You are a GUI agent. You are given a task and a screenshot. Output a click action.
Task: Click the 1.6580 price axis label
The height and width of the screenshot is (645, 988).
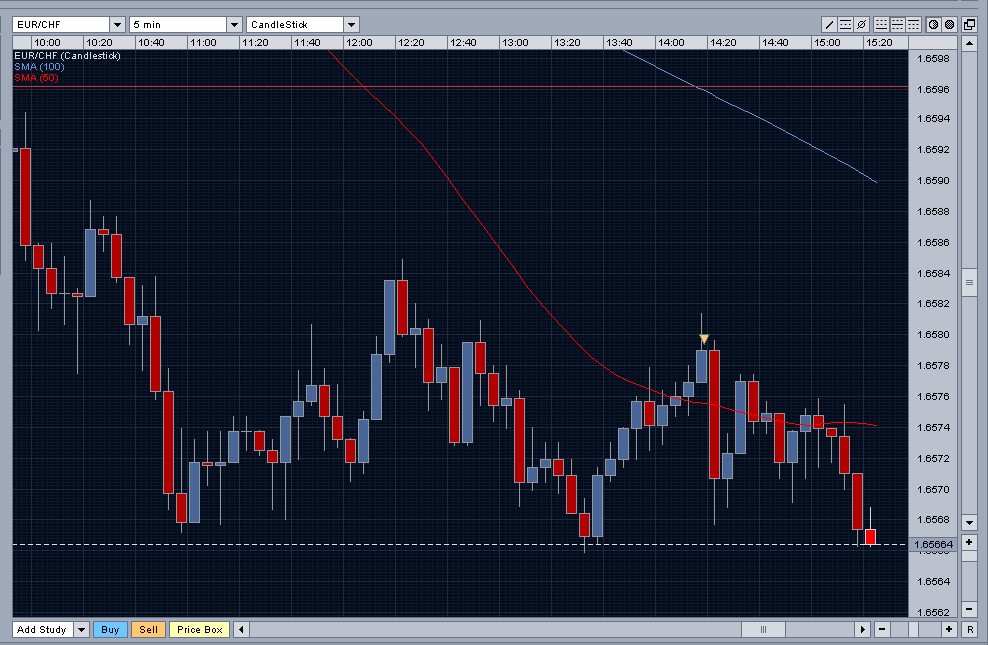tap(933, 334)
